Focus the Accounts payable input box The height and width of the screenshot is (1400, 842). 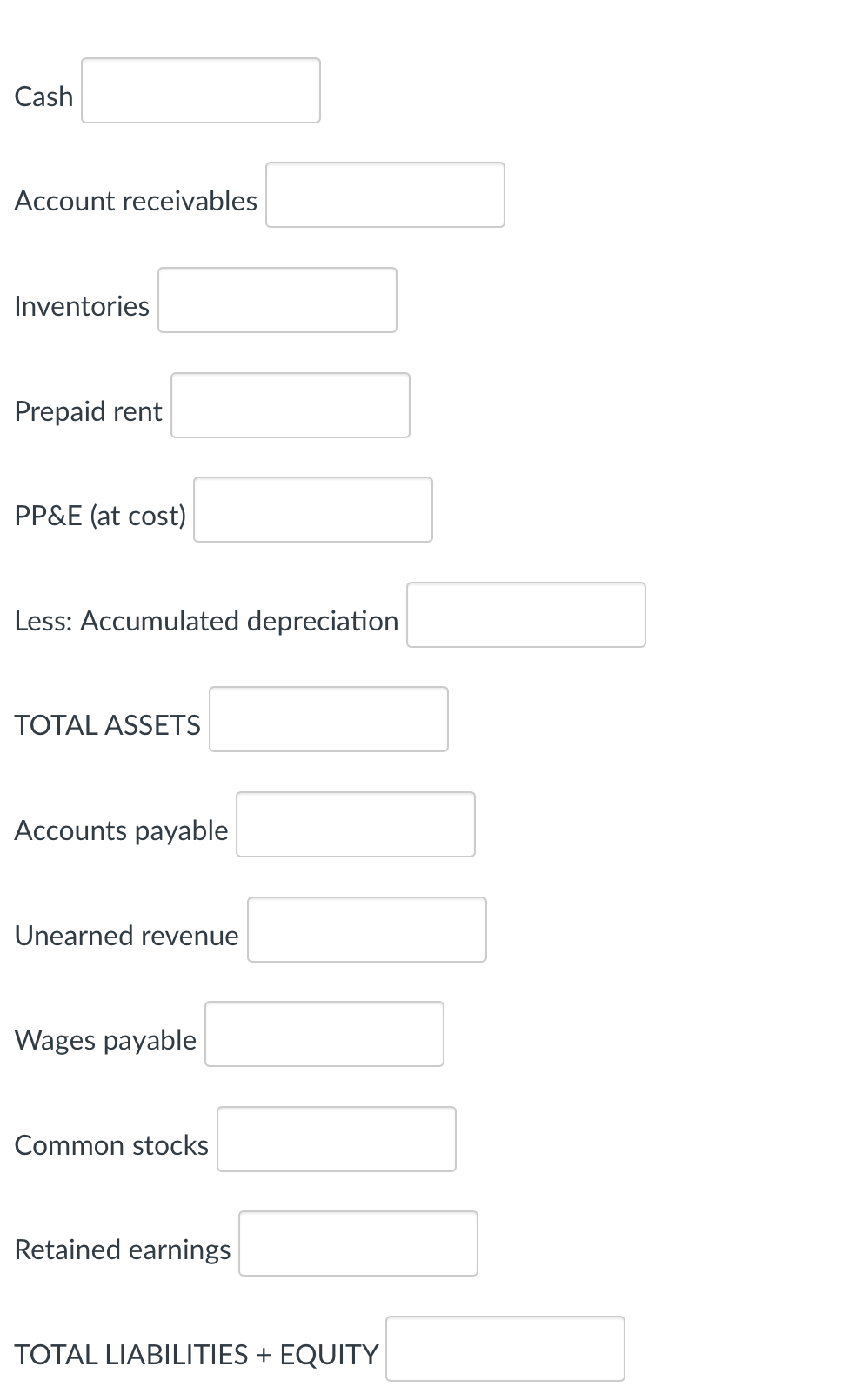coord(355,824)
